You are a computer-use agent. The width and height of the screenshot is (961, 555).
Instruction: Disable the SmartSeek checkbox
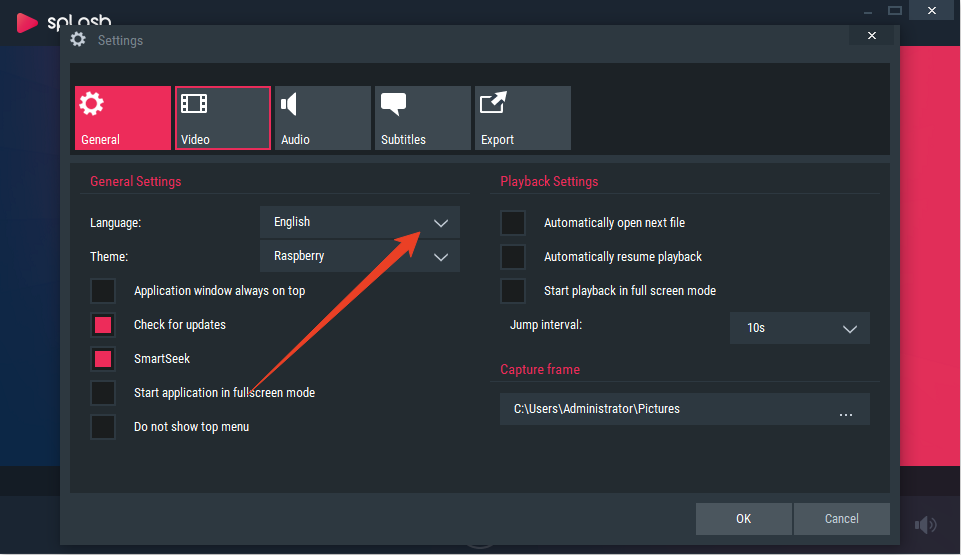103,359
